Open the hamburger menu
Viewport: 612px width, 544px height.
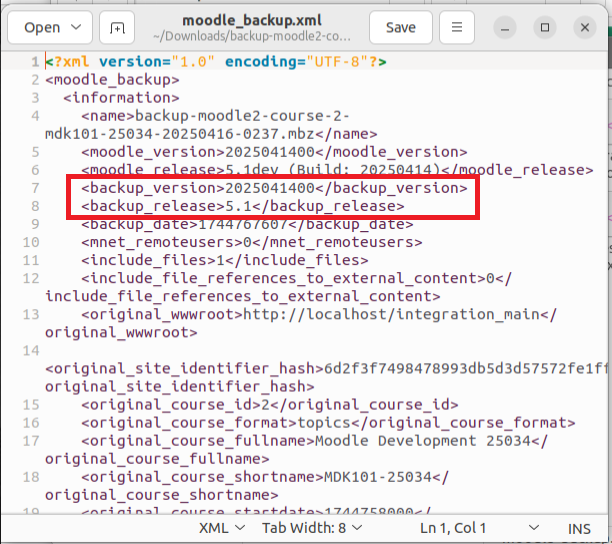click(x=457, y=27)
